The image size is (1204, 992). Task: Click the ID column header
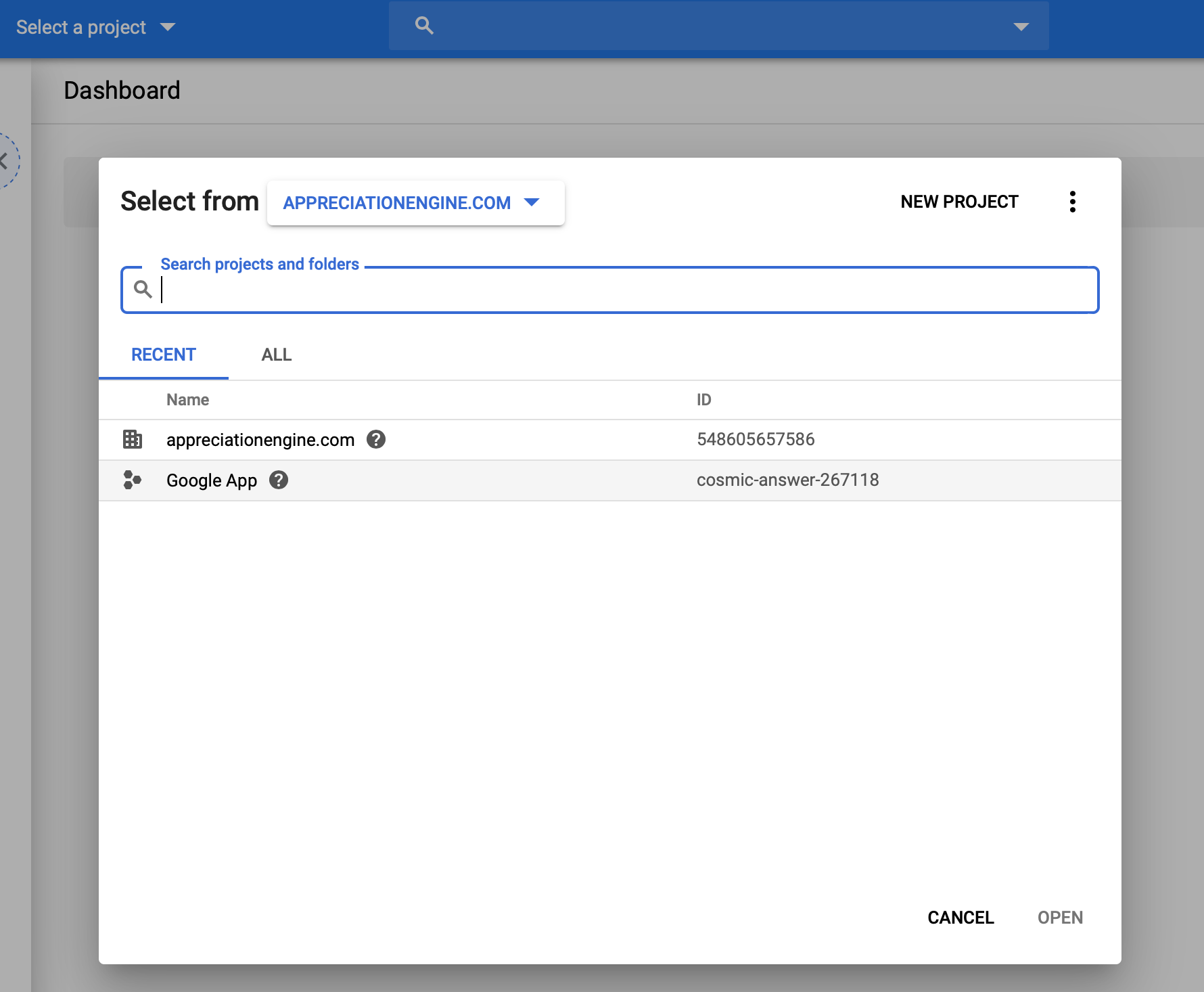tap(703, 400)
